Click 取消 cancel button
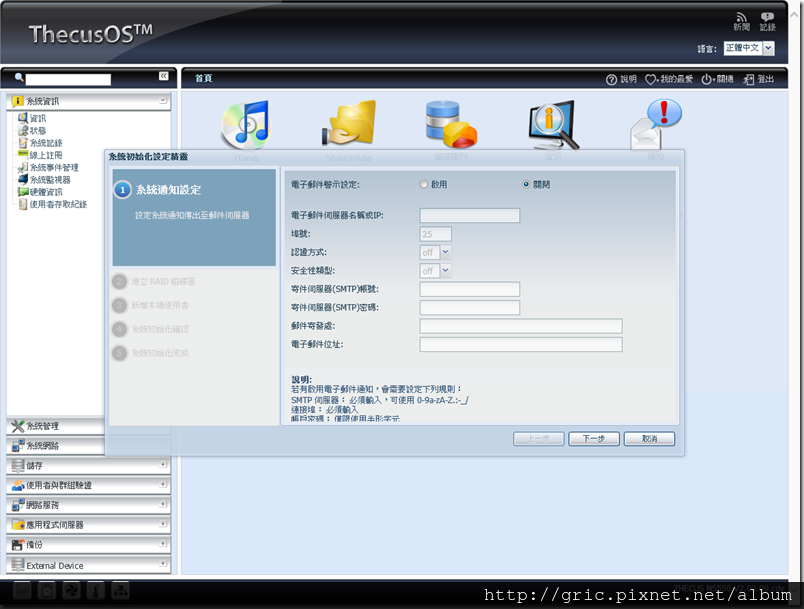Viewport: 804px width, 609px height. coord(649,439)
